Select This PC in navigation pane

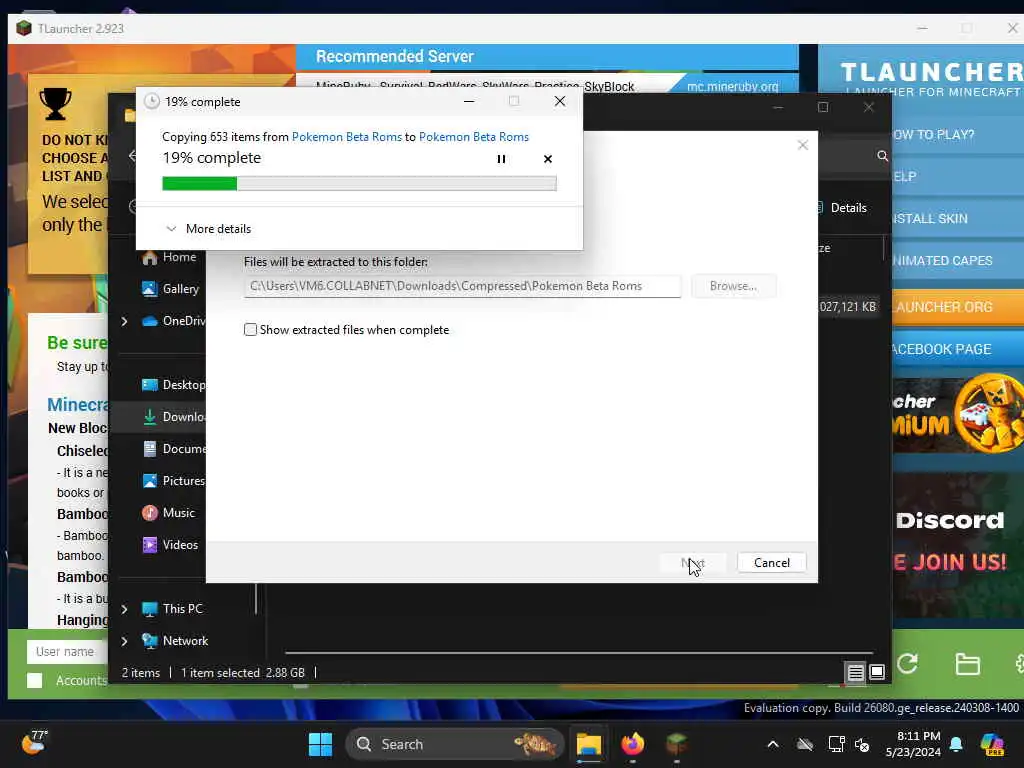[x=172, y=609]
